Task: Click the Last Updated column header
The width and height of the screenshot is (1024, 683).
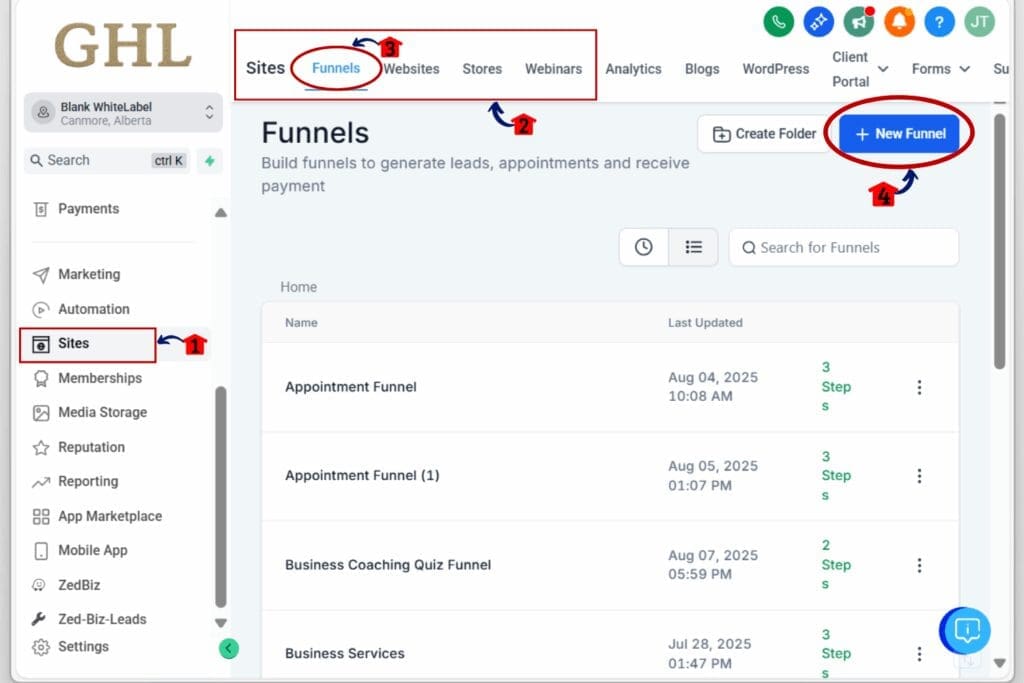Action: click(x=705, y=323)
